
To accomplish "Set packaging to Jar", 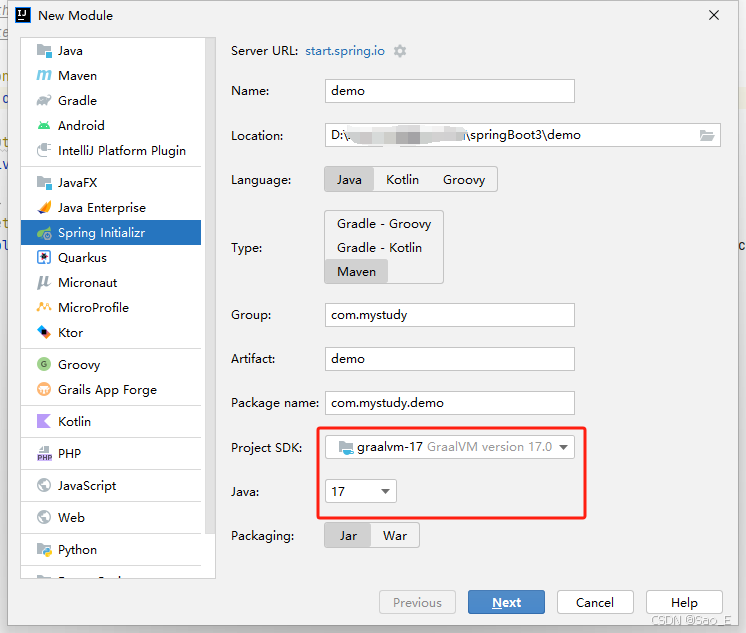I will 348,535.
